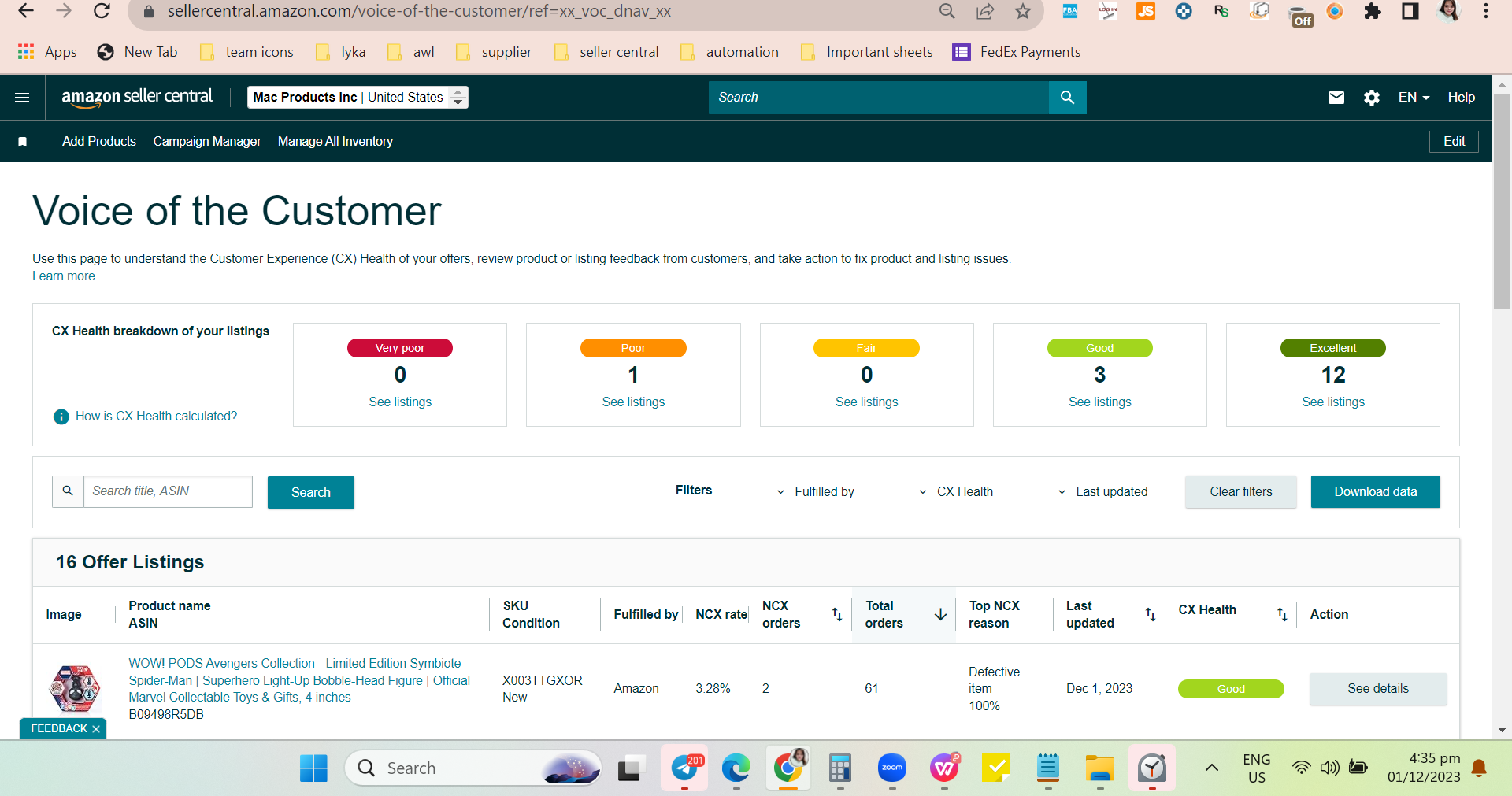Click the bookmark flag icon in navigation bar
The width and height of the screenshot is (1512, 796).
(23, 142)
